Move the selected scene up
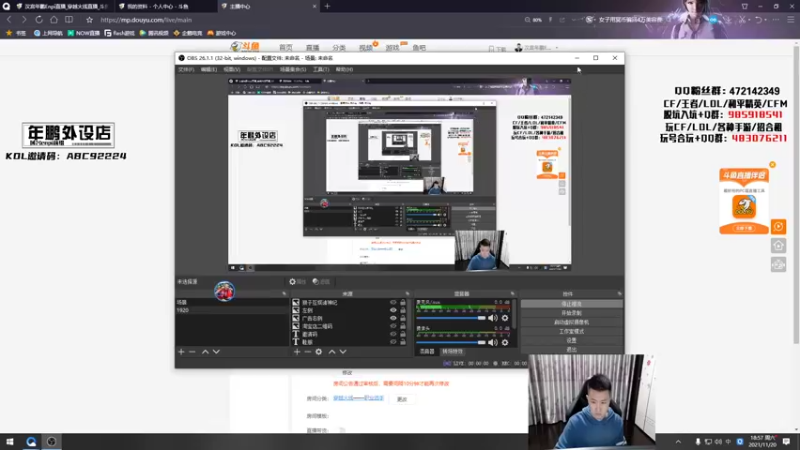This screenshot has height=450, width=800. coord(205,352)
